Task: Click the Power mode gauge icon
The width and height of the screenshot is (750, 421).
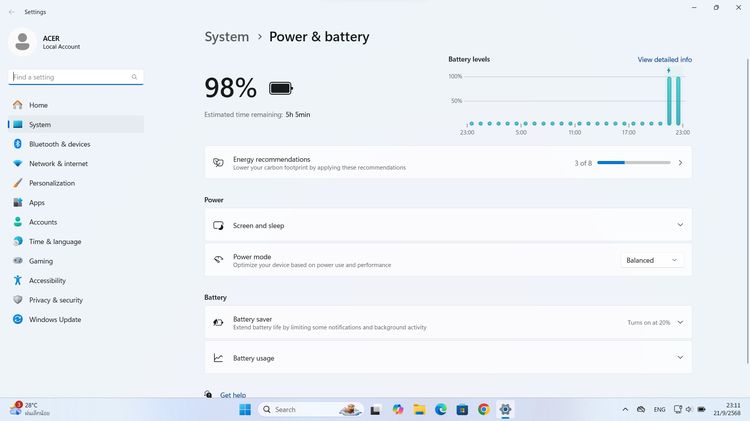Action: (218, 260)
